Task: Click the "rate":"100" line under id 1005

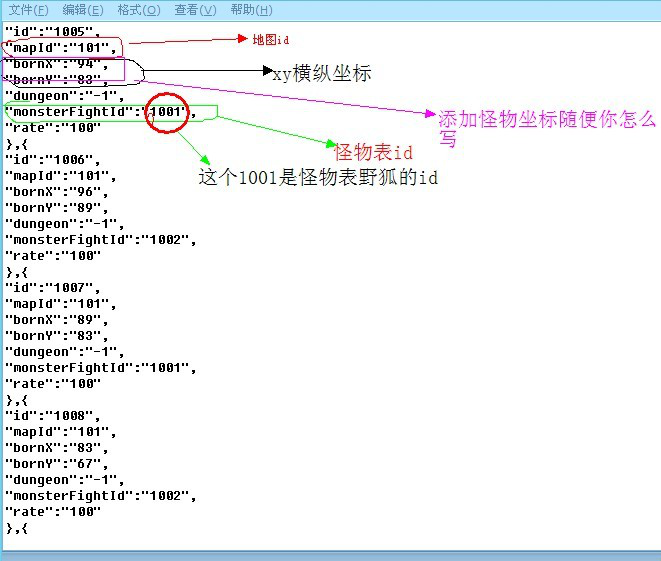Action: coord(53,128)
